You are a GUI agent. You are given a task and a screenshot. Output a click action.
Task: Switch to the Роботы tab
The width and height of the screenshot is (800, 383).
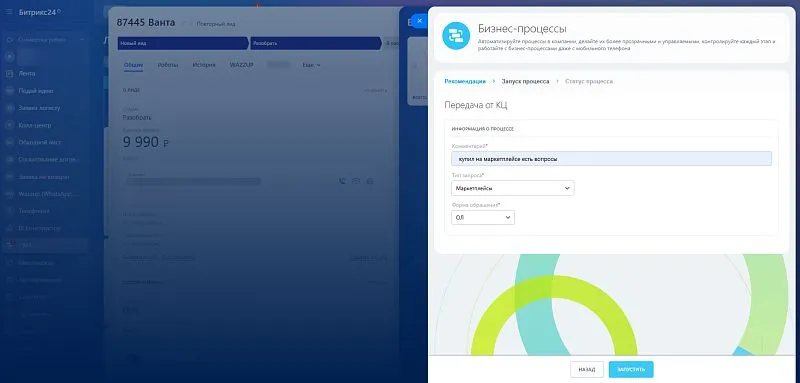pos(167,65)
